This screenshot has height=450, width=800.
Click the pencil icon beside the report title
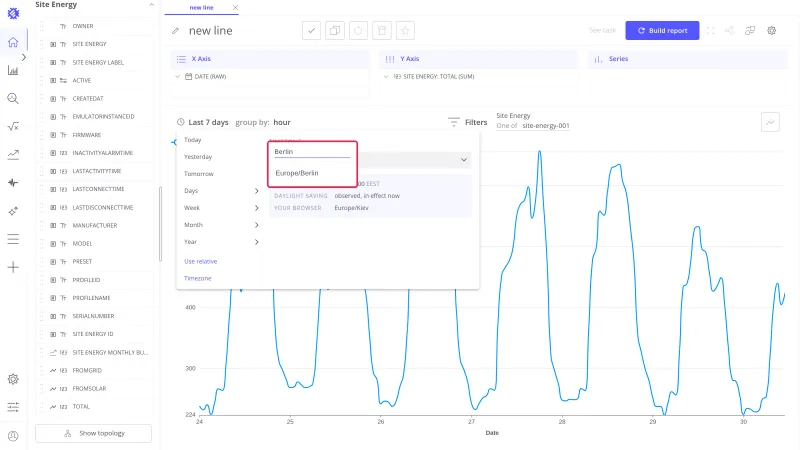pyautogui.click(x=176, y=31)
